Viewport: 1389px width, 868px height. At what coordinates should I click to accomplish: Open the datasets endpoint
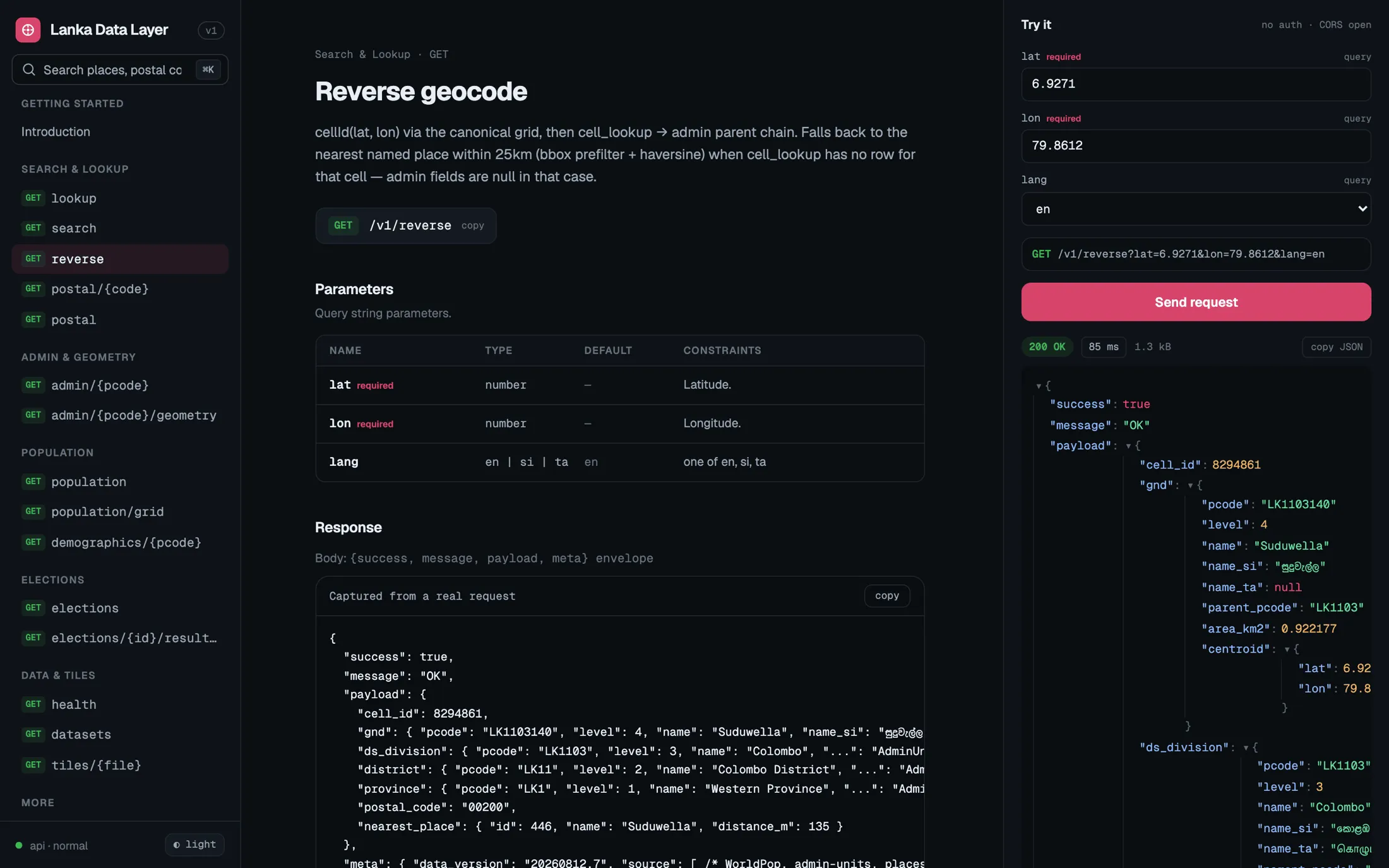pos(120,735)
